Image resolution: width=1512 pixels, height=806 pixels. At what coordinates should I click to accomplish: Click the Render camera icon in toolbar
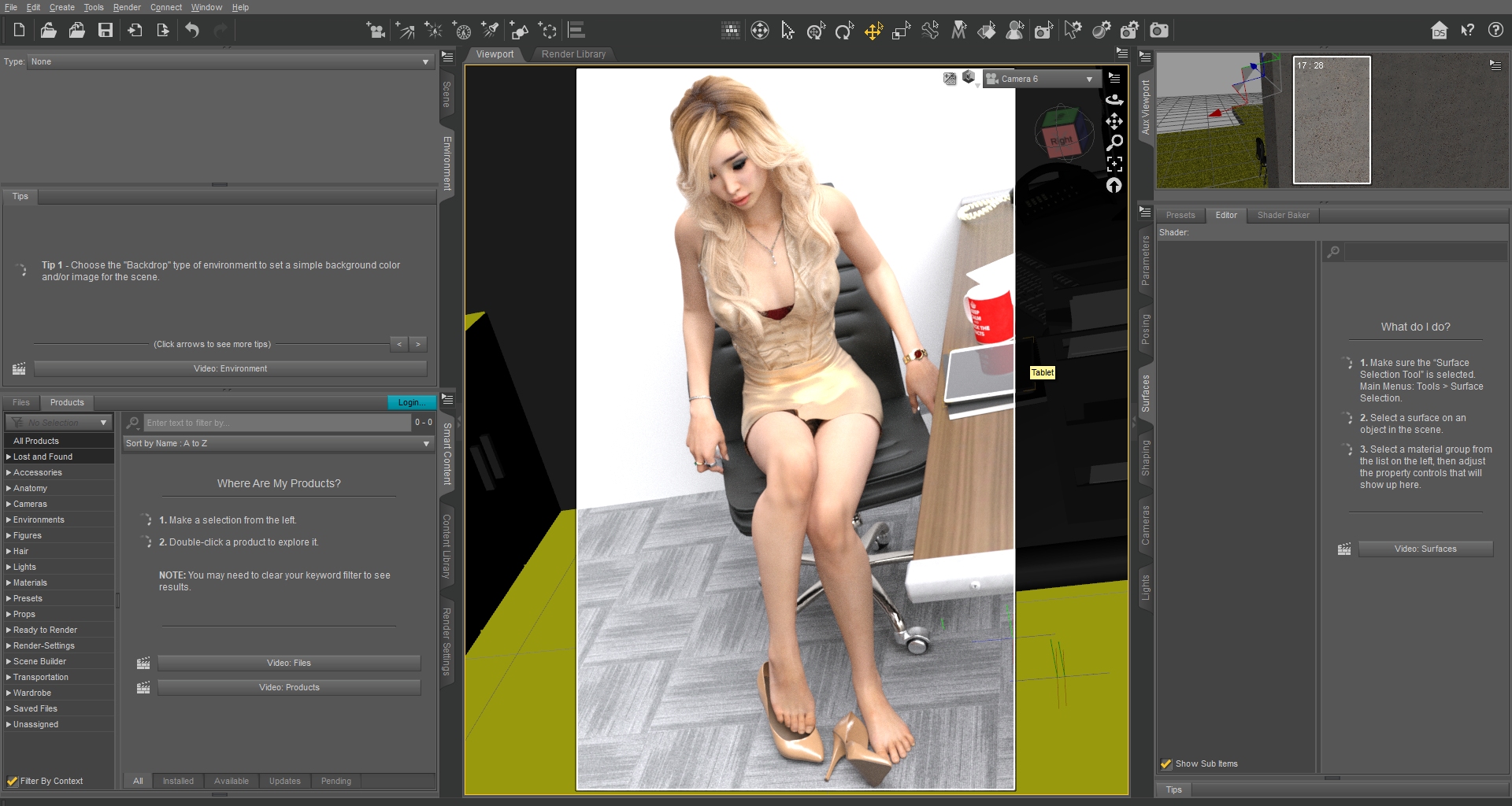click(1158, 31)
